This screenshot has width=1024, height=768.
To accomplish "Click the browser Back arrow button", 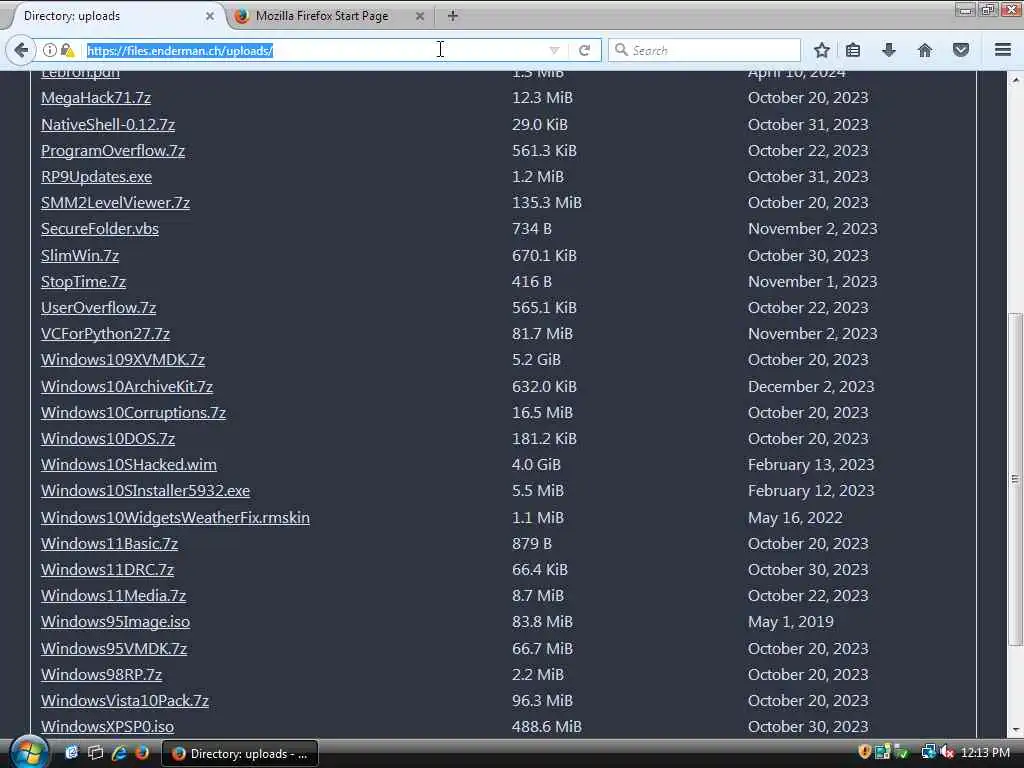I will coord(21,50).
